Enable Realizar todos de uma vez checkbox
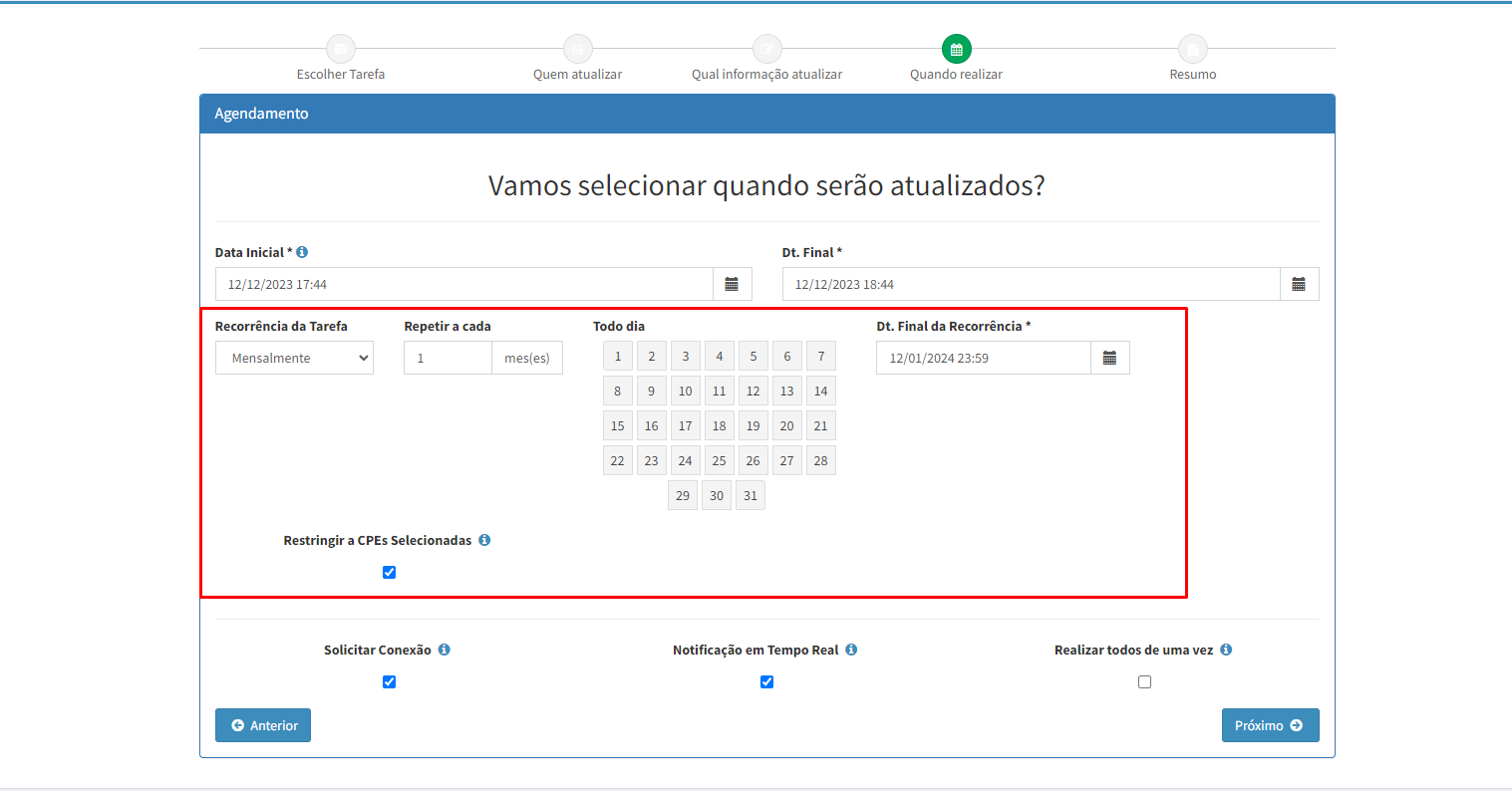 [x=1144, y=681]
